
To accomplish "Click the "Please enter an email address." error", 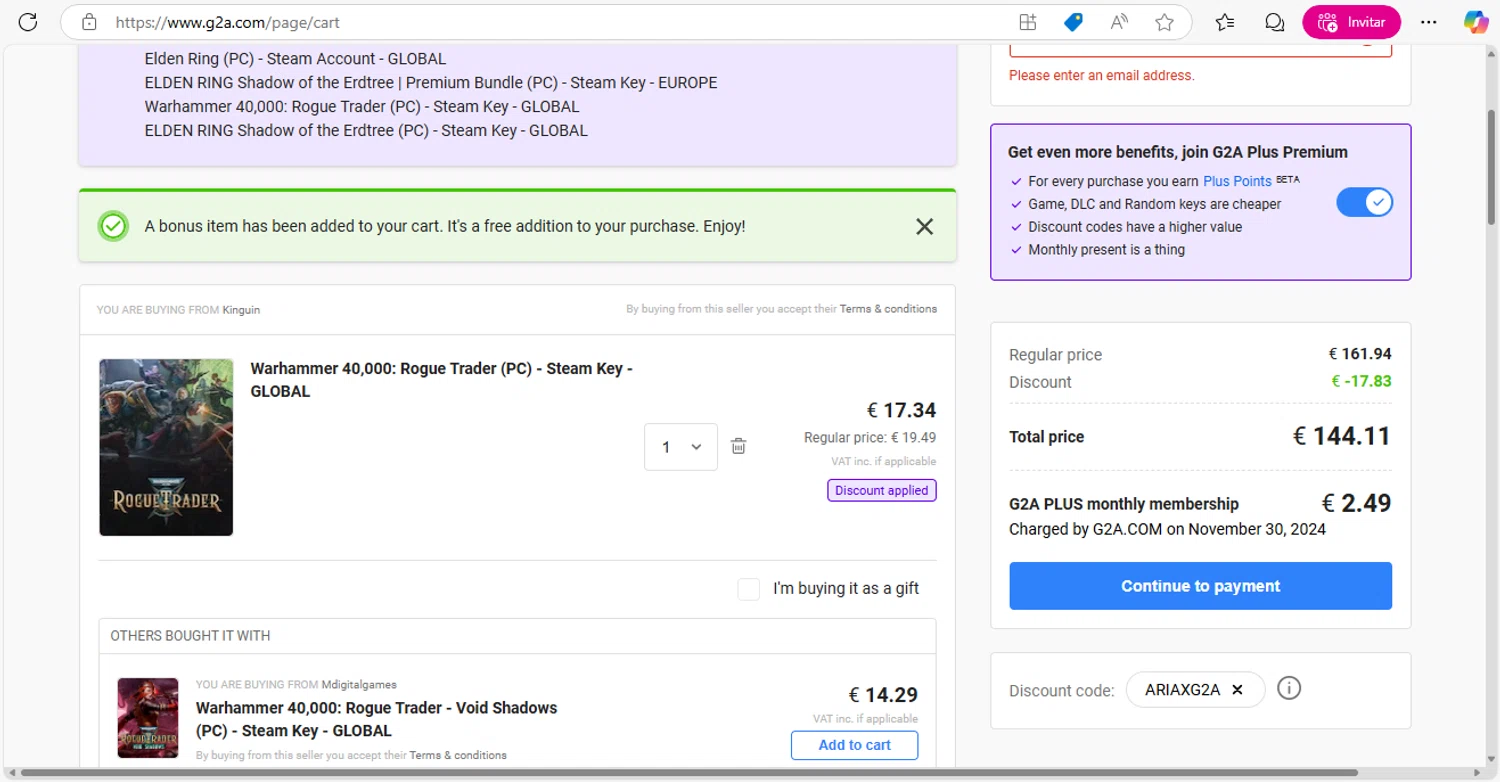I will (1102, 75).
